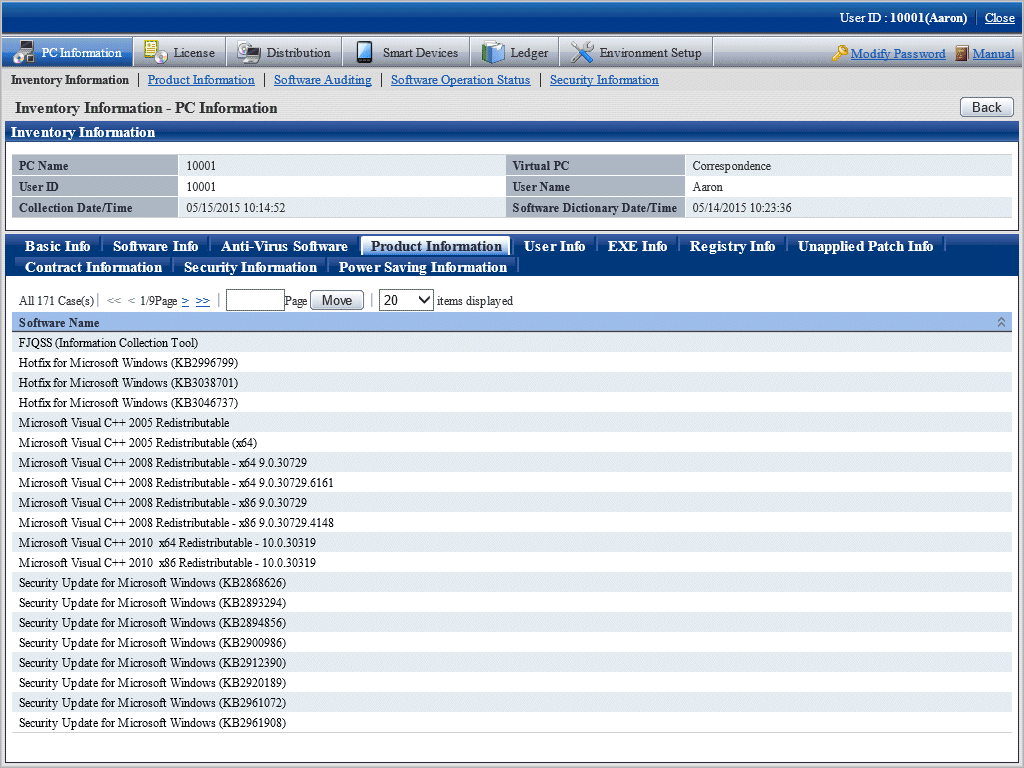Image resolution: width=1024 pixels, height=768 pixels.
Task: Switch to the Registry Info tab
Action: pos(732,246)
